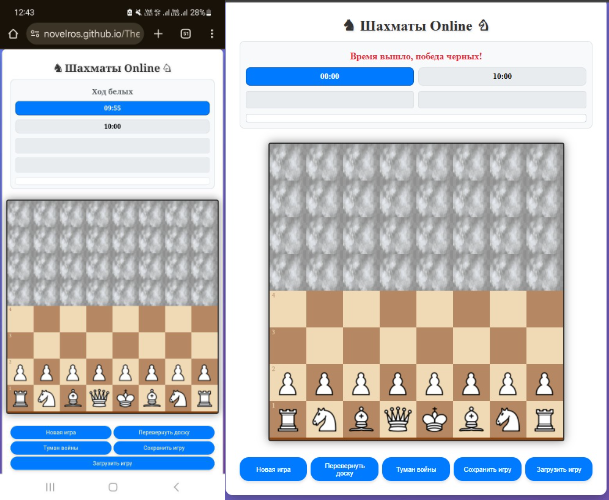Viewport: 609px width, 500px height.
Task: Select the e2 pawn in phone view
Action: click(x=125, y=372)
